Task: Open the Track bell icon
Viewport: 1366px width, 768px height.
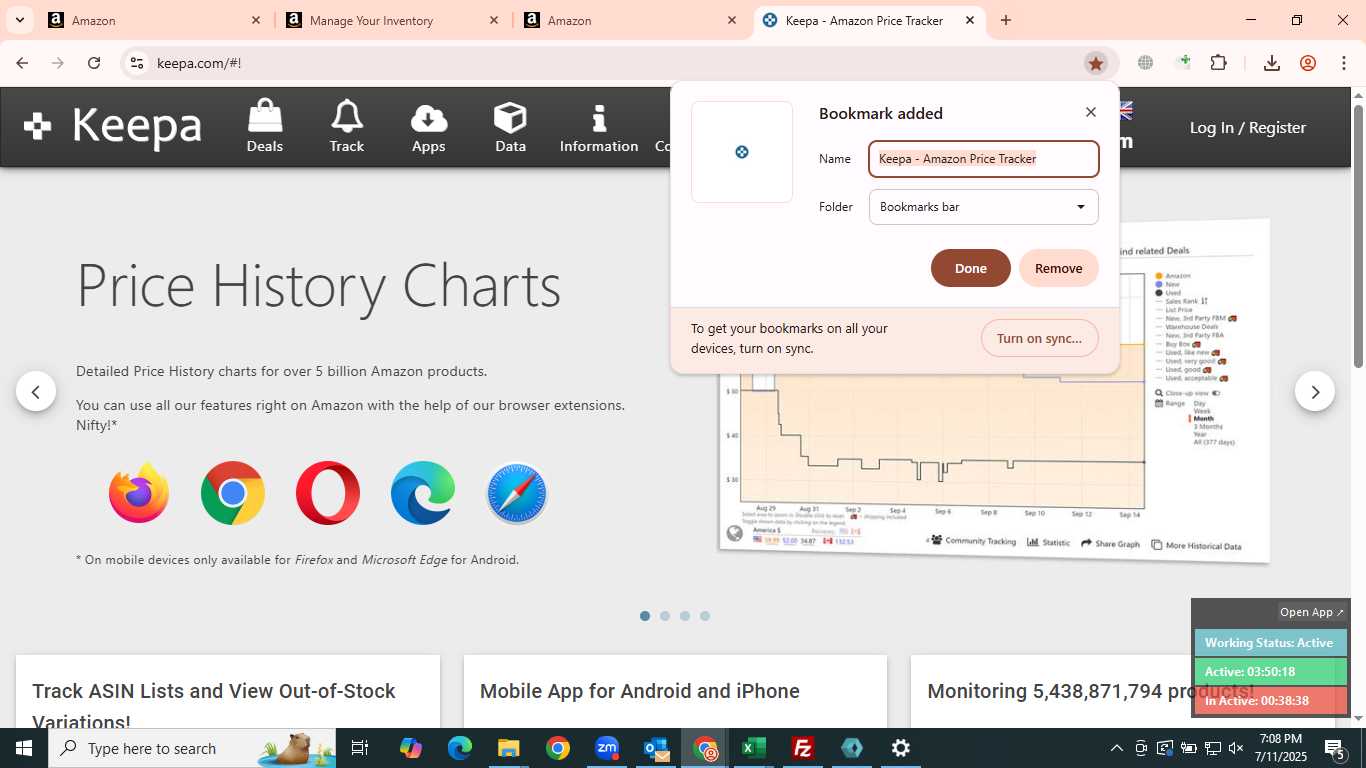Action: [x=347, y=126]
